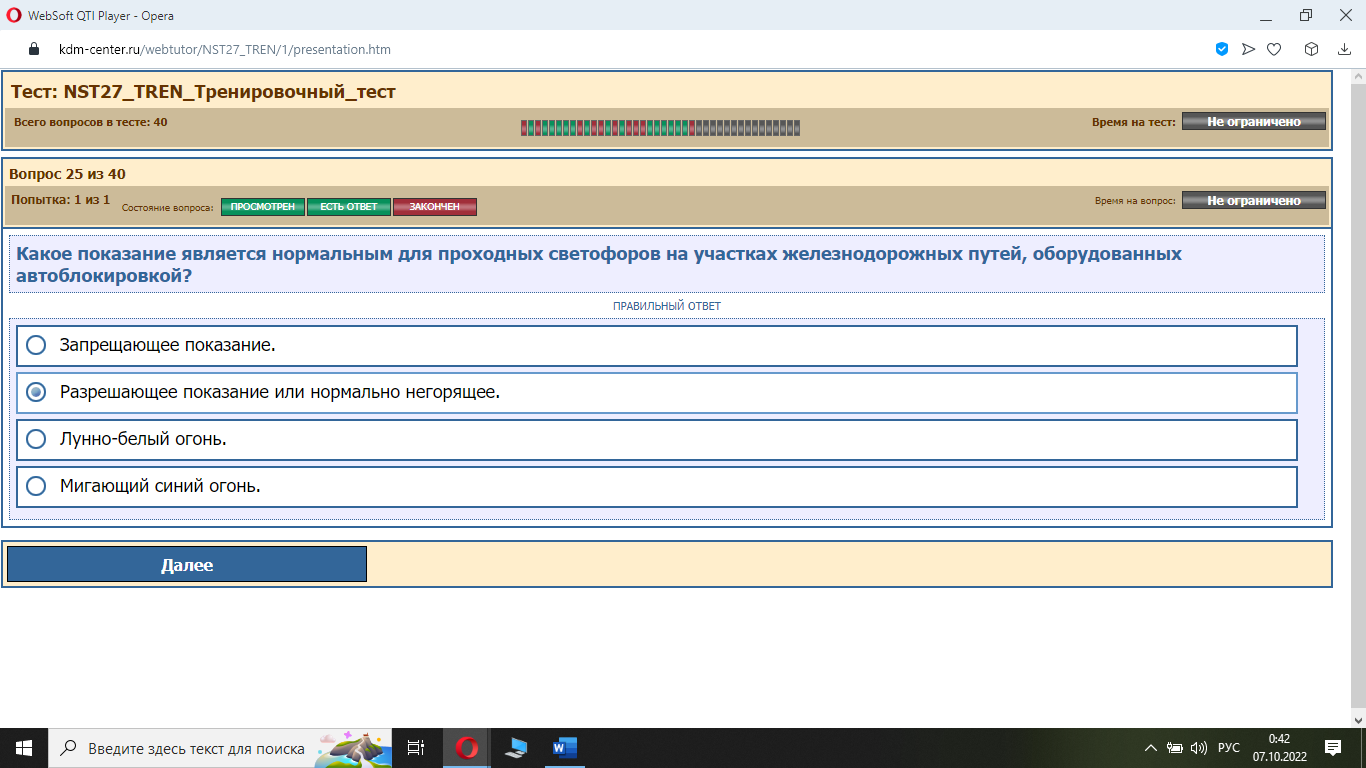Click the question time 'Не ограничено' indicator
This screenshot has height=768, width=1366.
coord(1254,200)
